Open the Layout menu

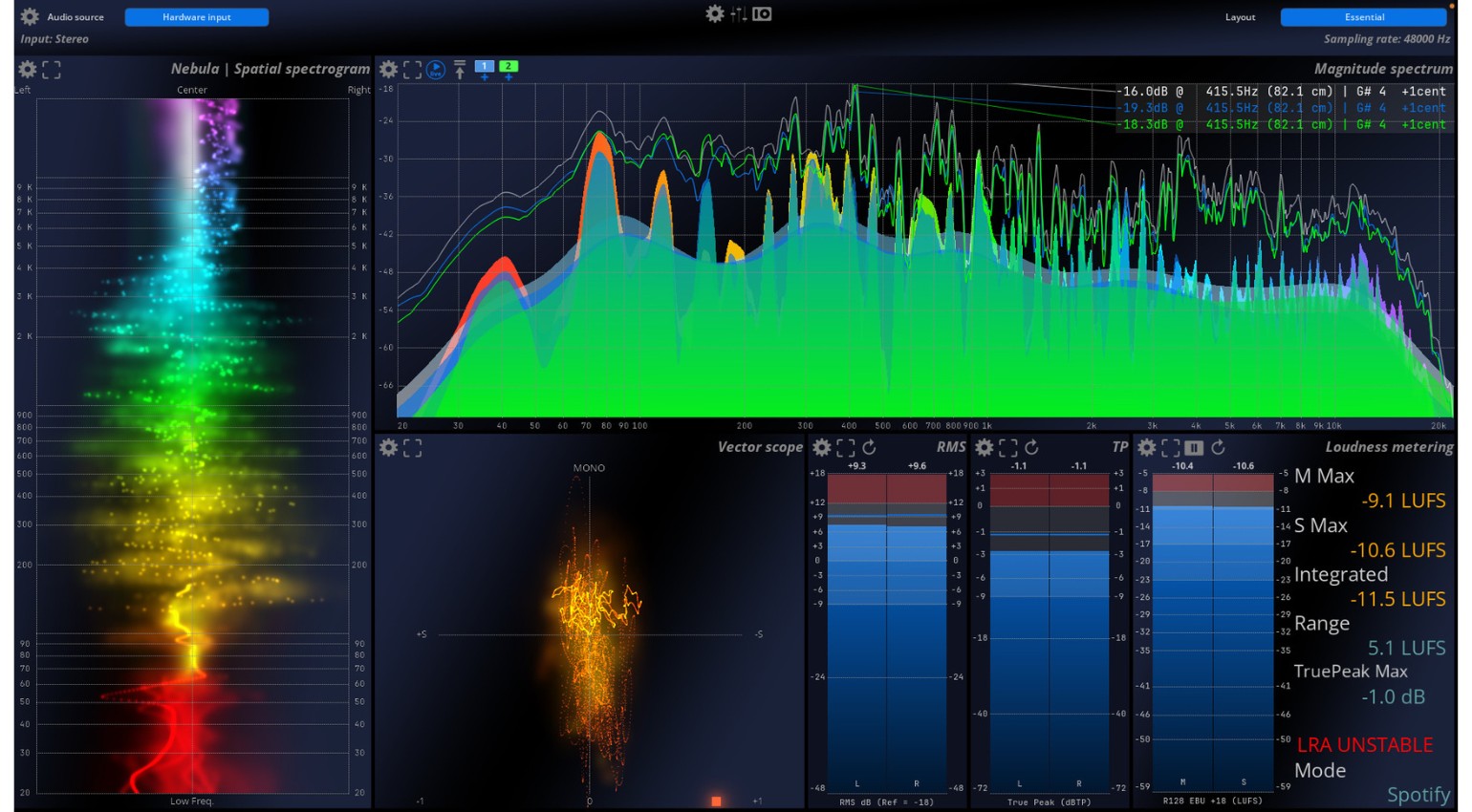(x=1240, y=16)
